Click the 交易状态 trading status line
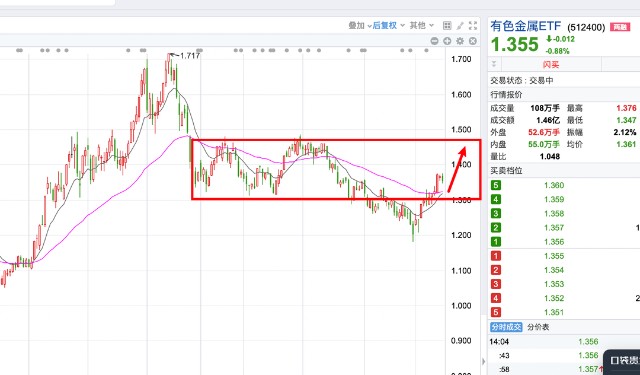The image size is (640, 375). pyautogui.click(x=522, y=80)
